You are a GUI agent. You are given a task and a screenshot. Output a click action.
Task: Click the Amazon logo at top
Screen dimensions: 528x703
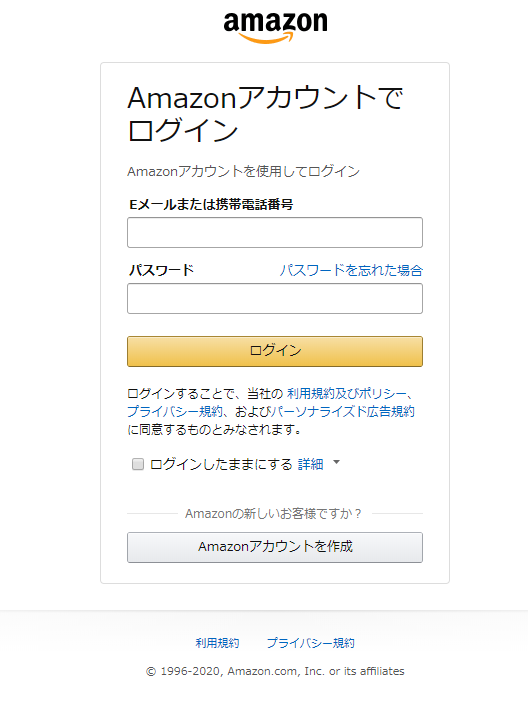(x=275, y=27)
